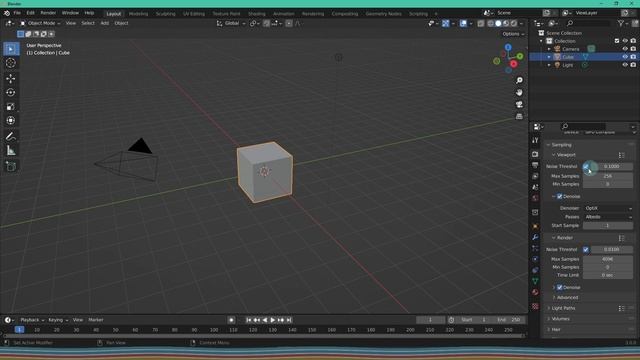
Task: Play the animation forward
Action: pyautogui.click(x=273, y=320)
